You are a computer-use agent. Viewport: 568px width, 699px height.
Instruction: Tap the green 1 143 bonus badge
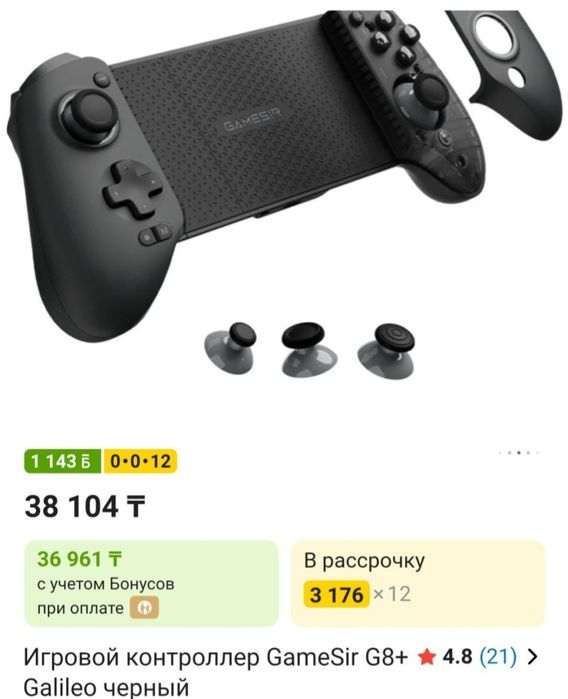[62, 461]
